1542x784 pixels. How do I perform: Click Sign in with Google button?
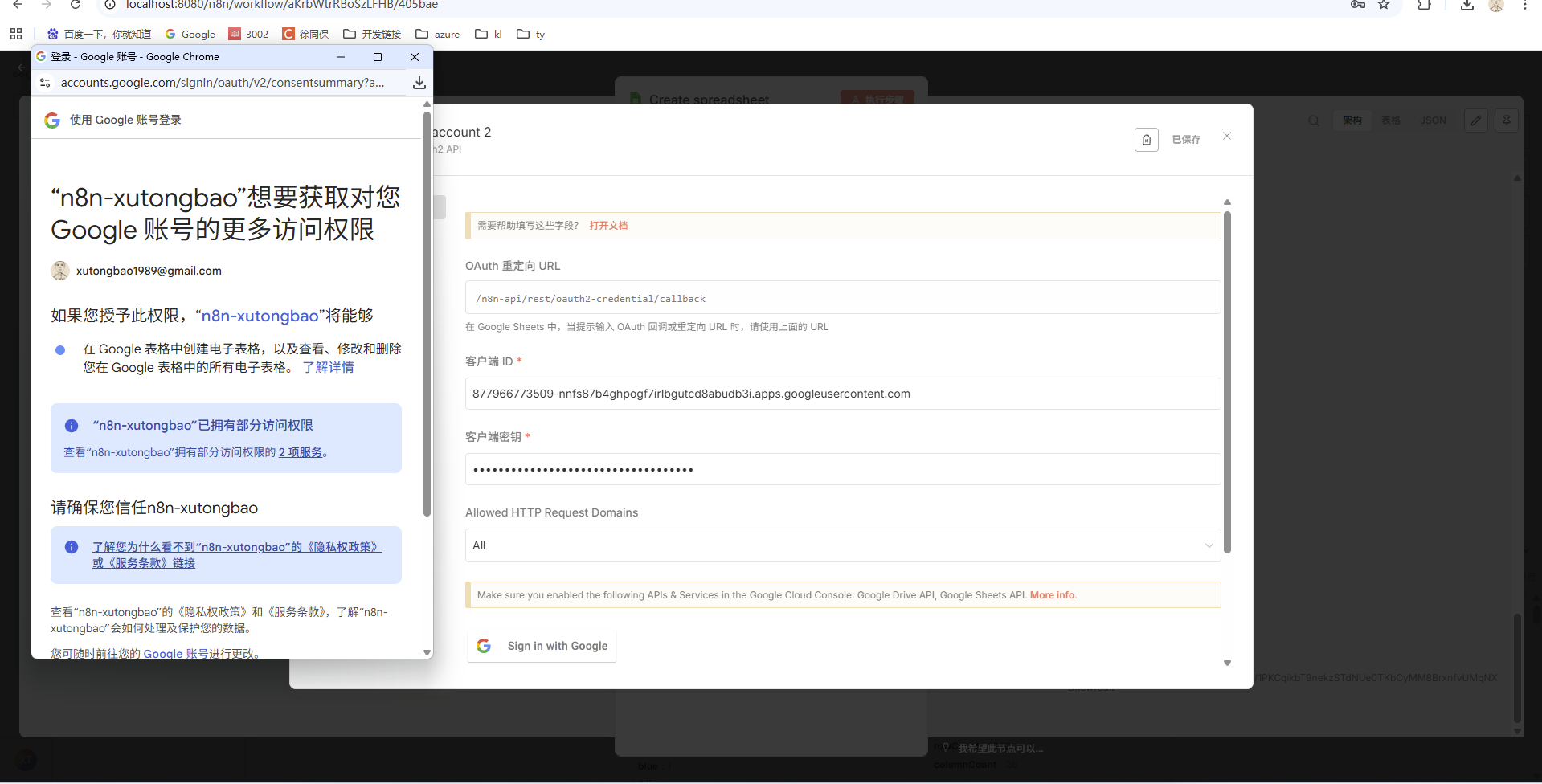542,646
